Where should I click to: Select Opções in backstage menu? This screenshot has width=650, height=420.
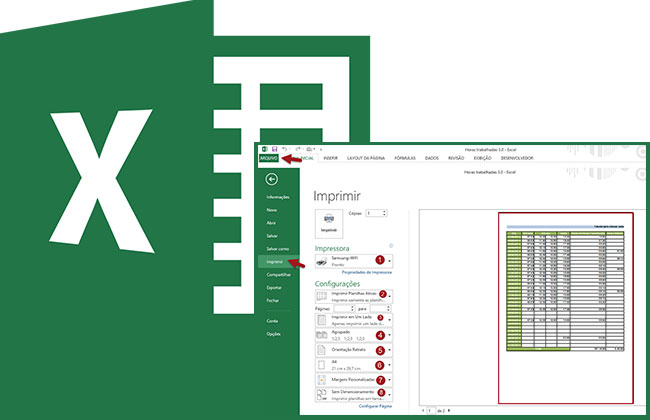(274, 334)
